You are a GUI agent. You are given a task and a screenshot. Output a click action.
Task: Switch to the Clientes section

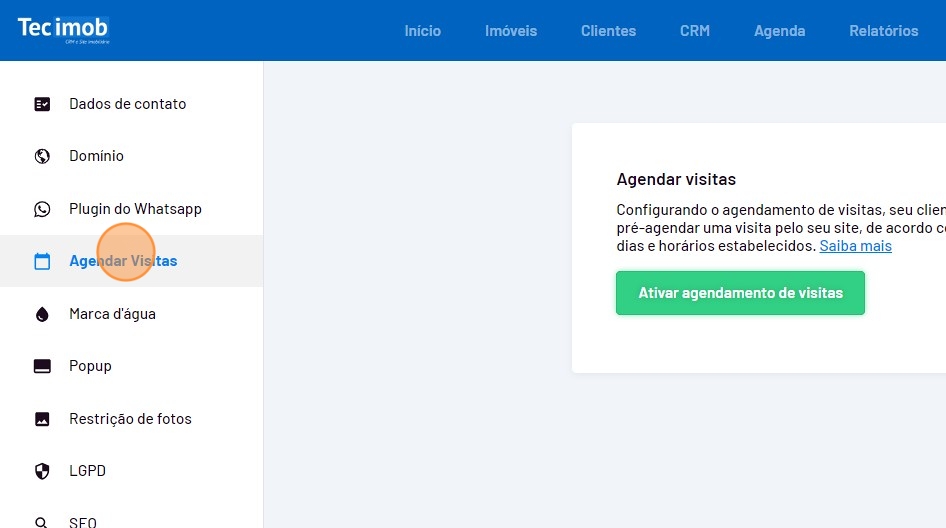pyautogui.click(x=608, y=31)
